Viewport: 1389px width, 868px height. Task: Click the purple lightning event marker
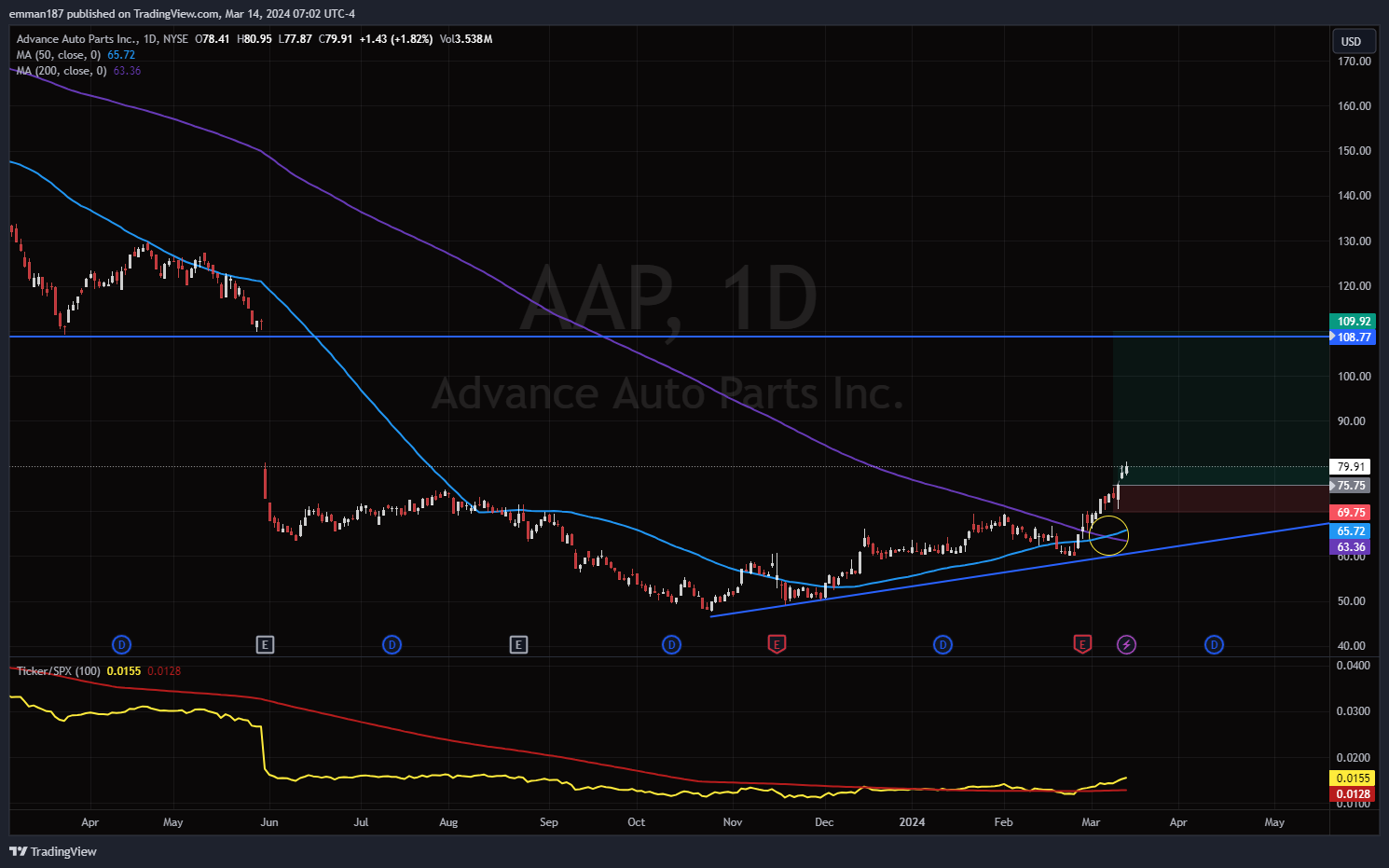point(1126,644)
